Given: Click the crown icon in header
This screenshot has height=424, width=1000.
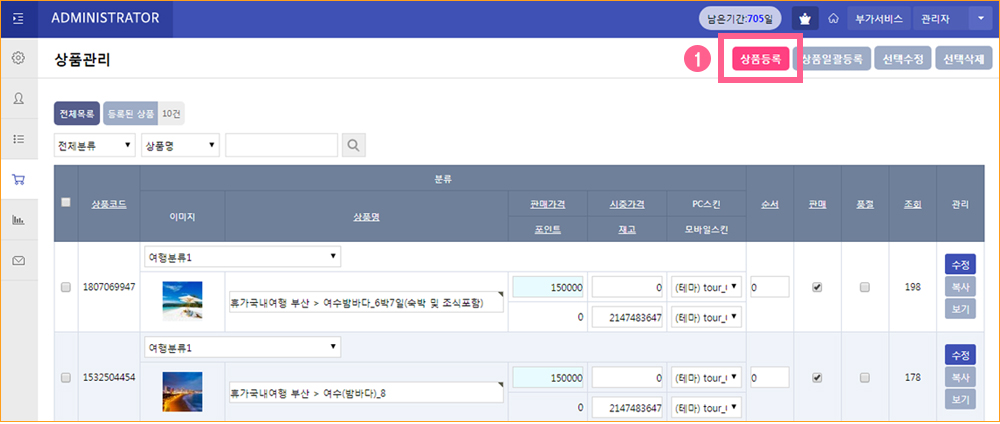Looking at the screenshot, I should pyautogui.click(x=805, y=18).
